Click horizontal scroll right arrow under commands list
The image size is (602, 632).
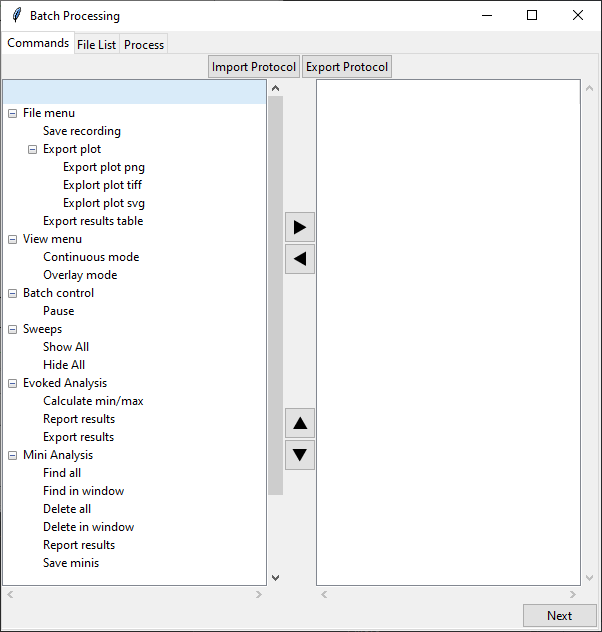tap(259, 595)
